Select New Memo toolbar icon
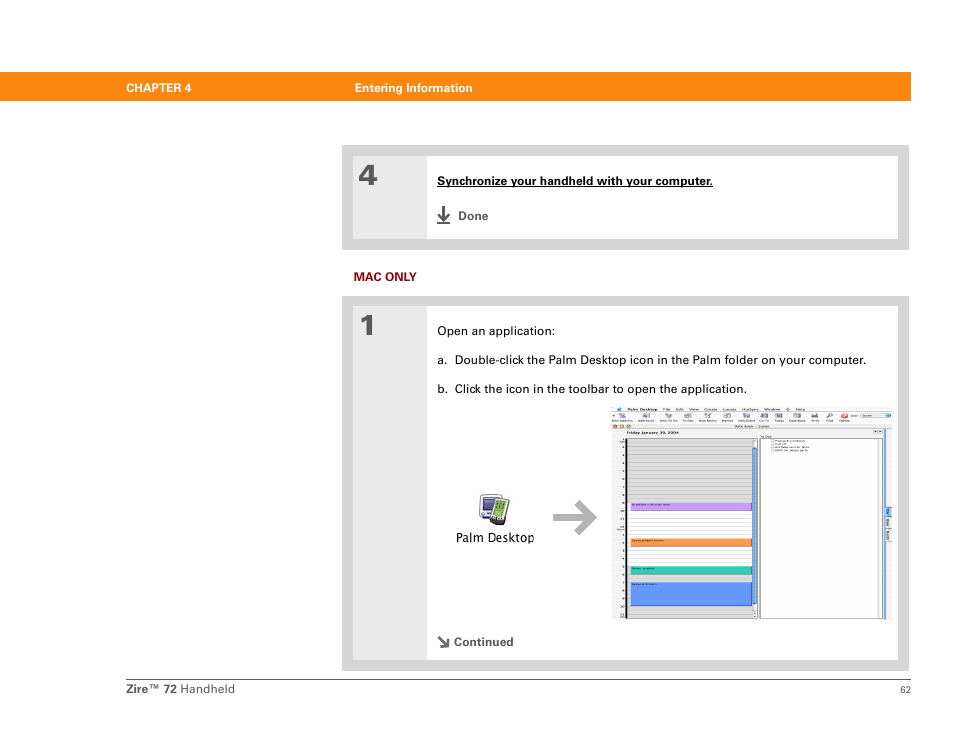This screenshot has width=954, height=738. [x=708, y=416]
